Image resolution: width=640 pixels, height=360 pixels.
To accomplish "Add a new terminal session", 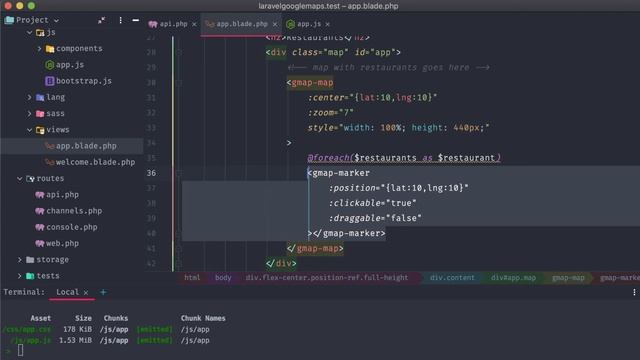I will pyautogui.click(x=103, y=292).
